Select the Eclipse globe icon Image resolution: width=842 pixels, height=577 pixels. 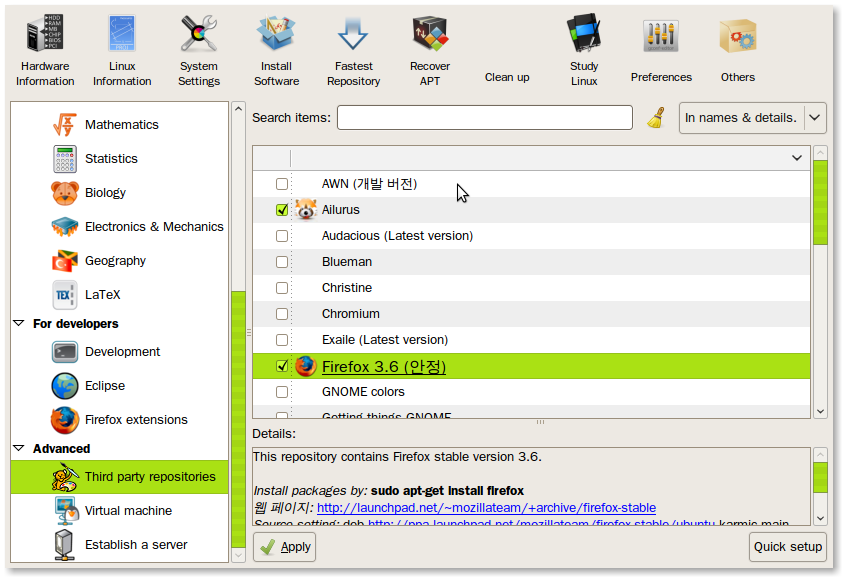pyautogui.click(x=64, y=386)
